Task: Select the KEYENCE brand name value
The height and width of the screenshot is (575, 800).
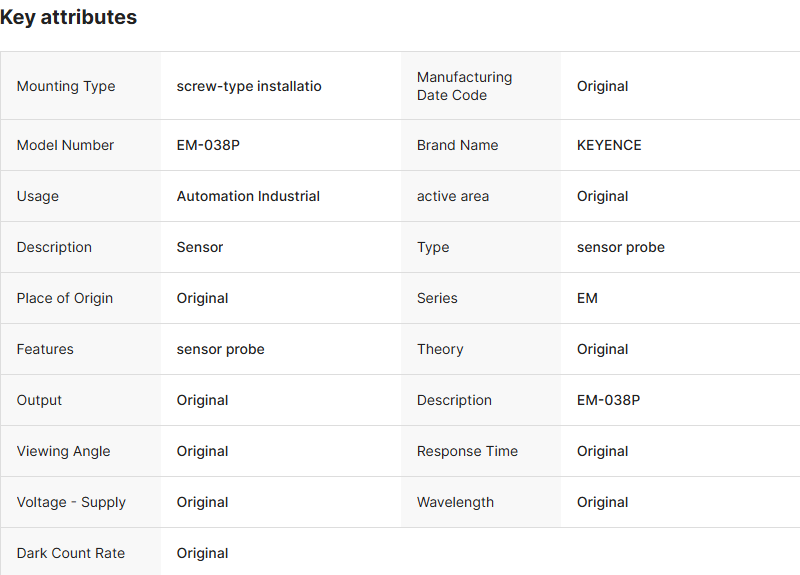Action: point(609,145)
